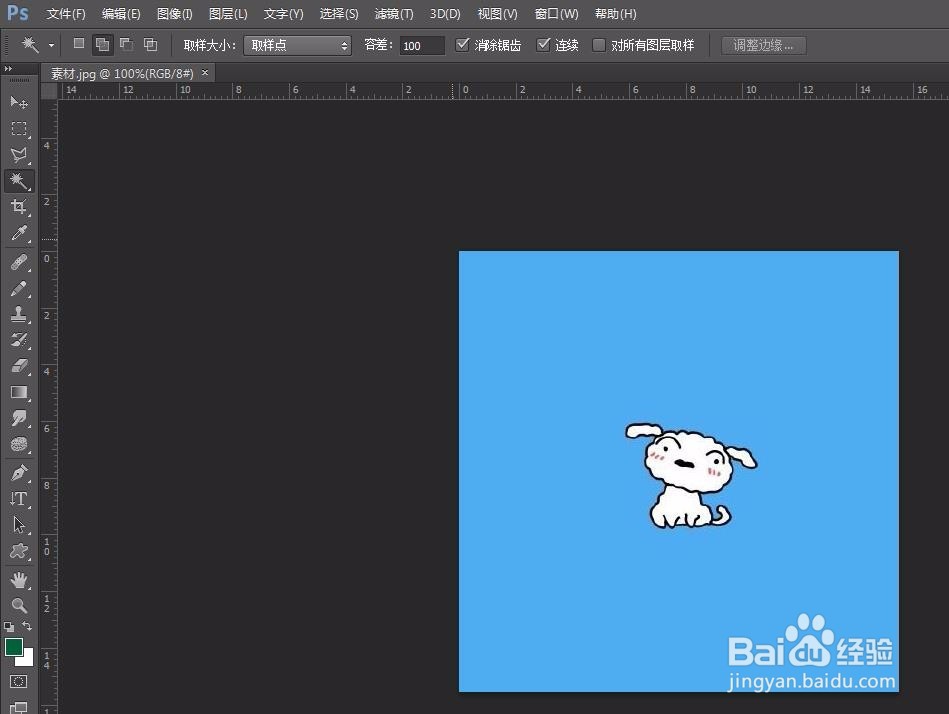Select the Pen tool
The width and height of the screenshot is (949, 714).
coord(19,473)
